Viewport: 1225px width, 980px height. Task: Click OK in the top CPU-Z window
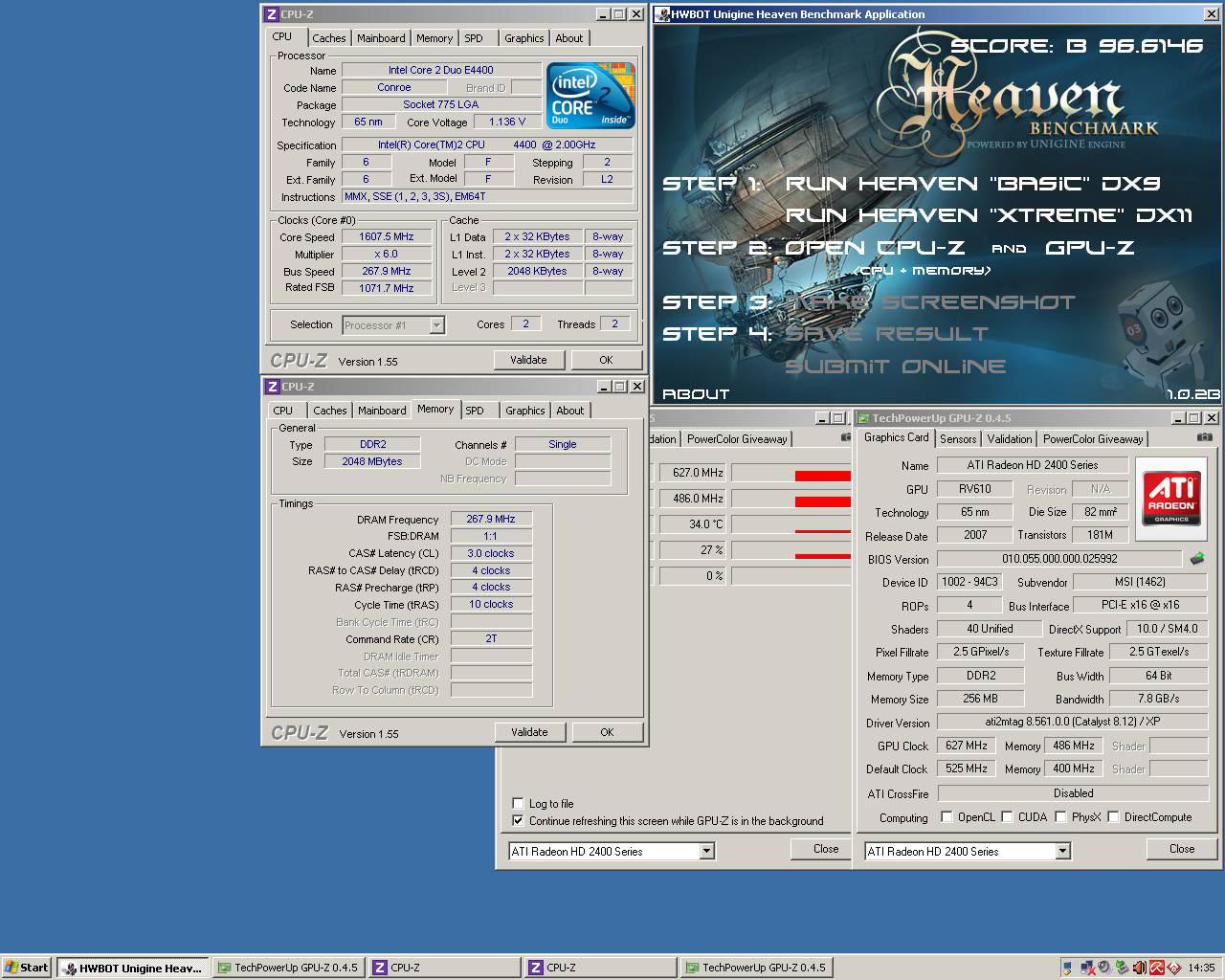[x=606, y=360]
